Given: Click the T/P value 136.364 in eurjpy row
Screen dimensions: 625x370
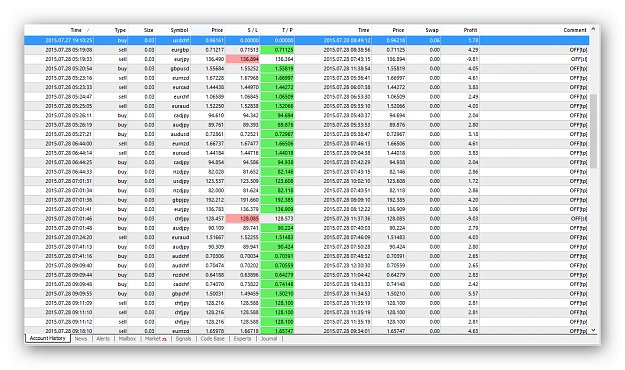Looking at the screenshot, I should pos(284,59).
